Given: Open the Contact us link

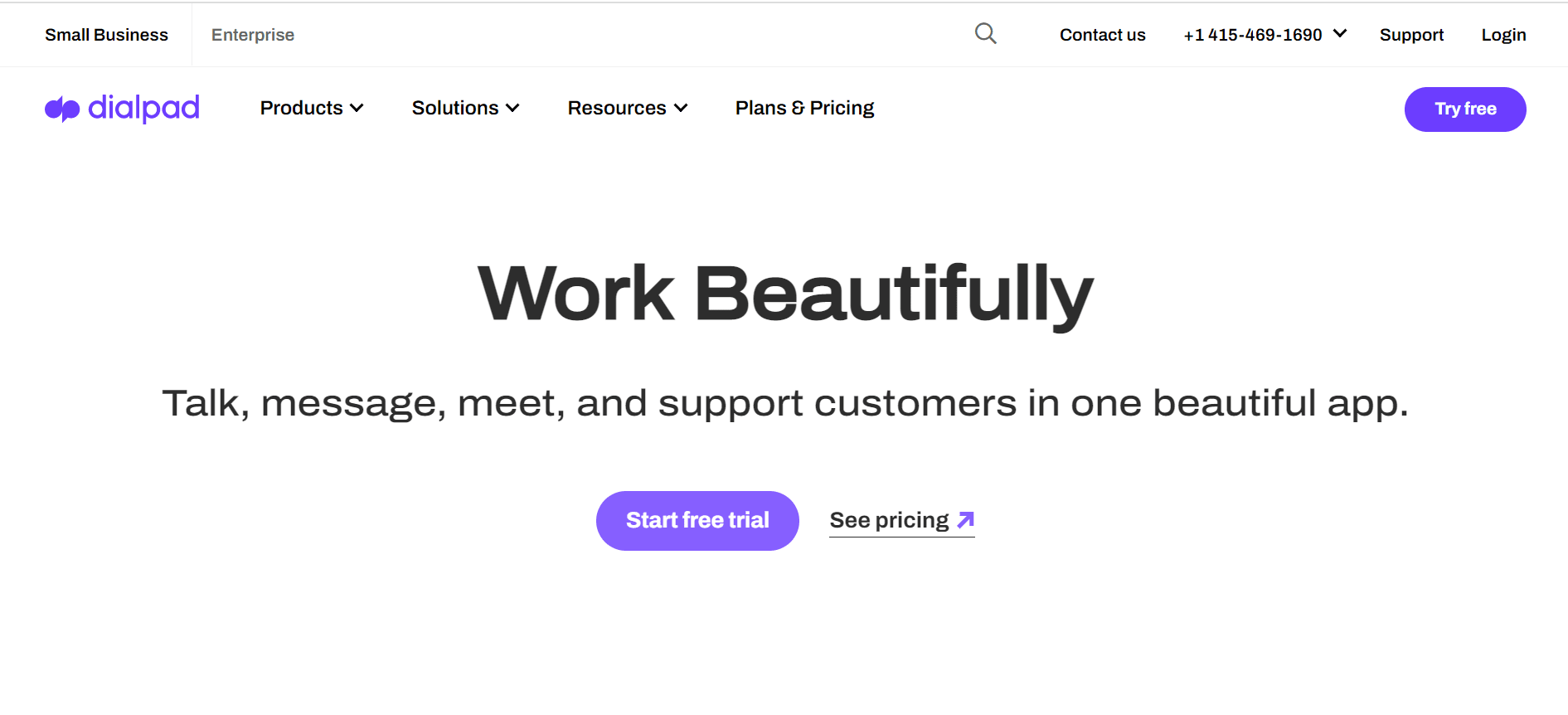Looking at the screenshot, I should [x=1102, y=35].
